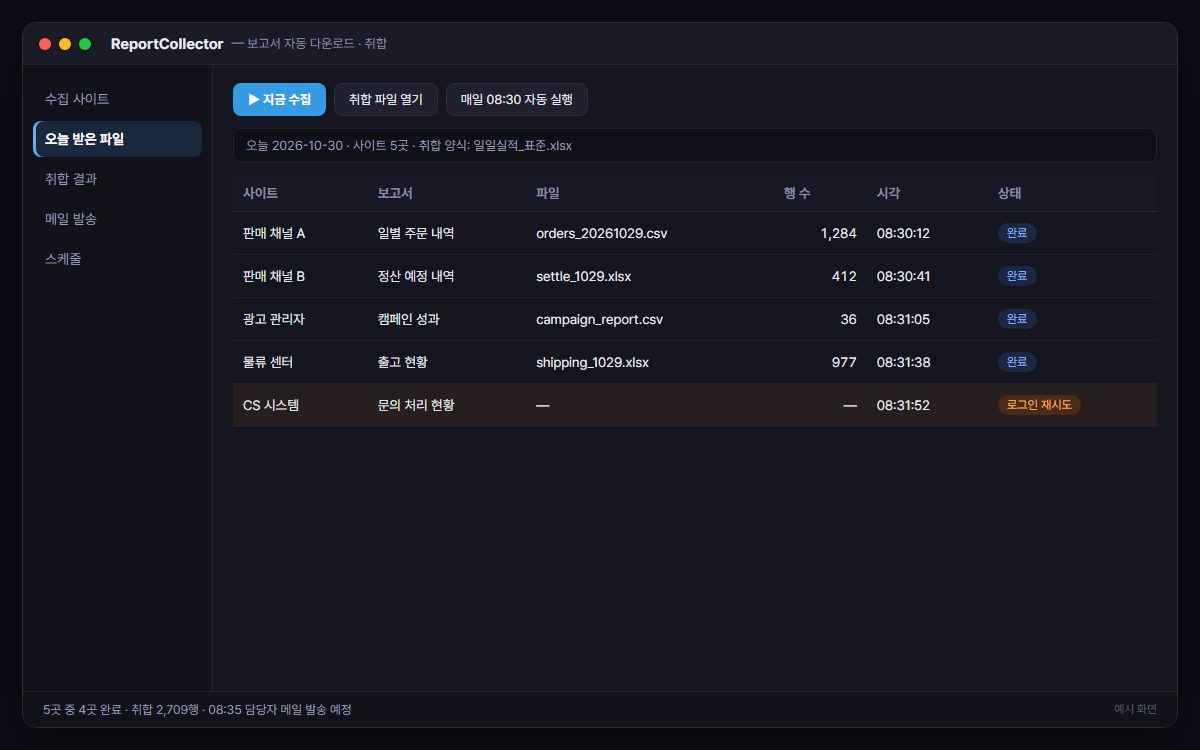Viewport: 1200px width, 750px height.
Task: Click the 행 수 column header
Action: 797,193
